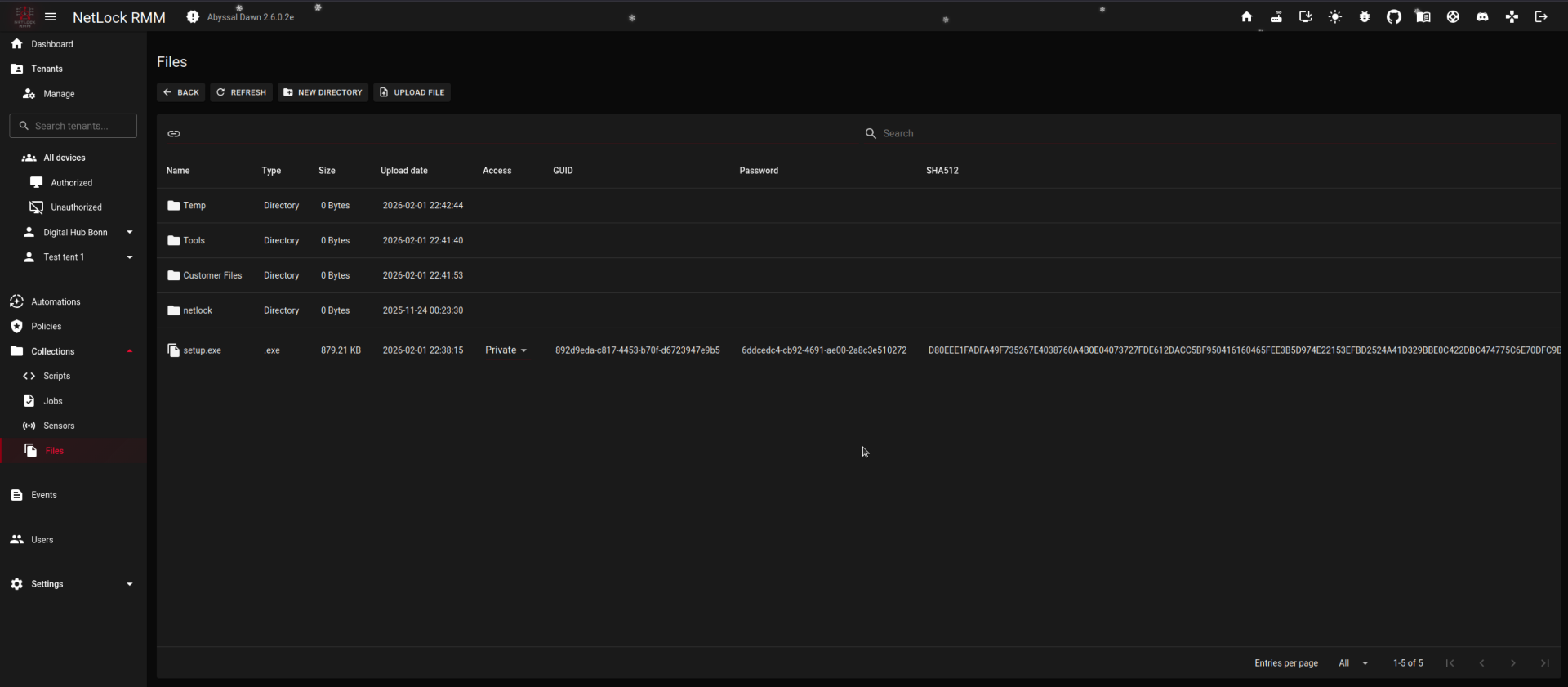Screen dimensions: 1568x687
Task: Open Events in the sidebar
Action: click(73, 495)
